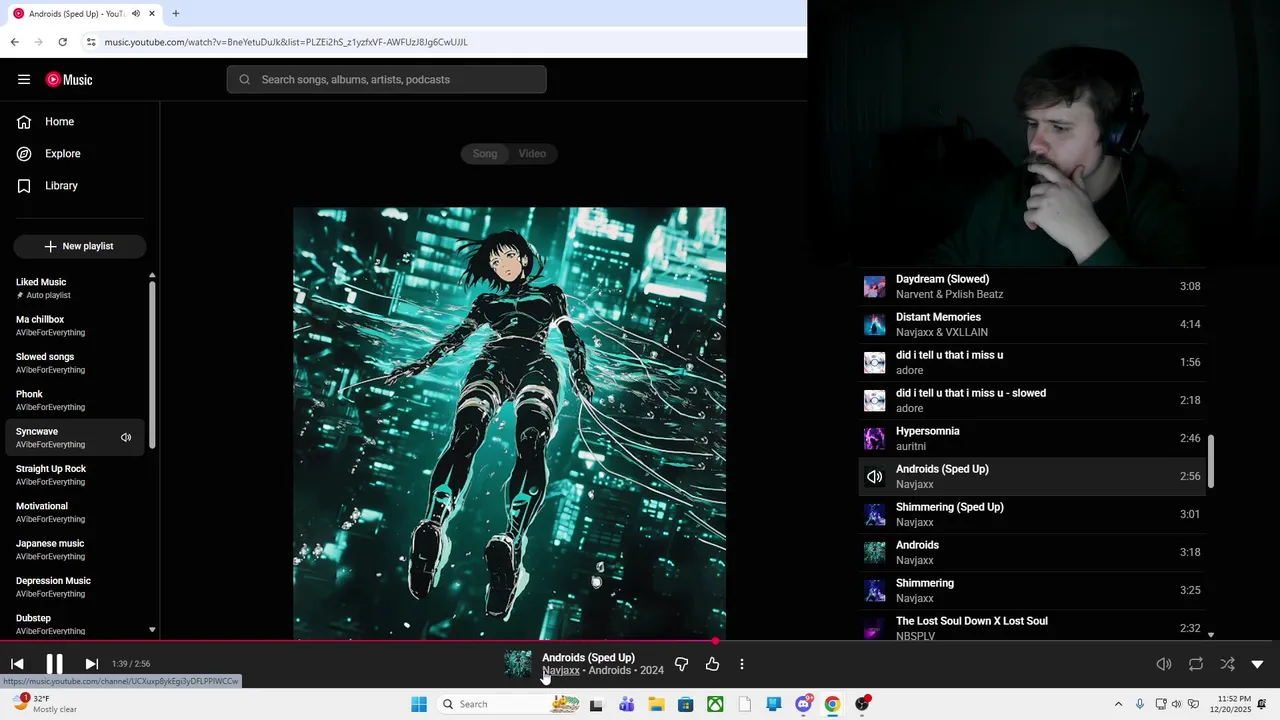The image size is (1280, 720).
Task: Open Straight Up Rock playlist
Action: [x=75, y=475]
